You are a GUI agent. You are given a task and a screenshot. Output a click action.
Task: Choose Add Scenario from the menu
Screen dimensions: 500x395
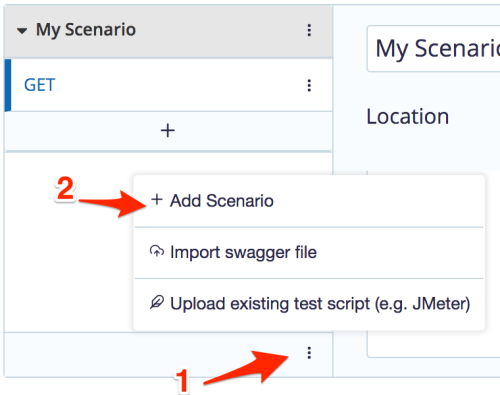309,201
